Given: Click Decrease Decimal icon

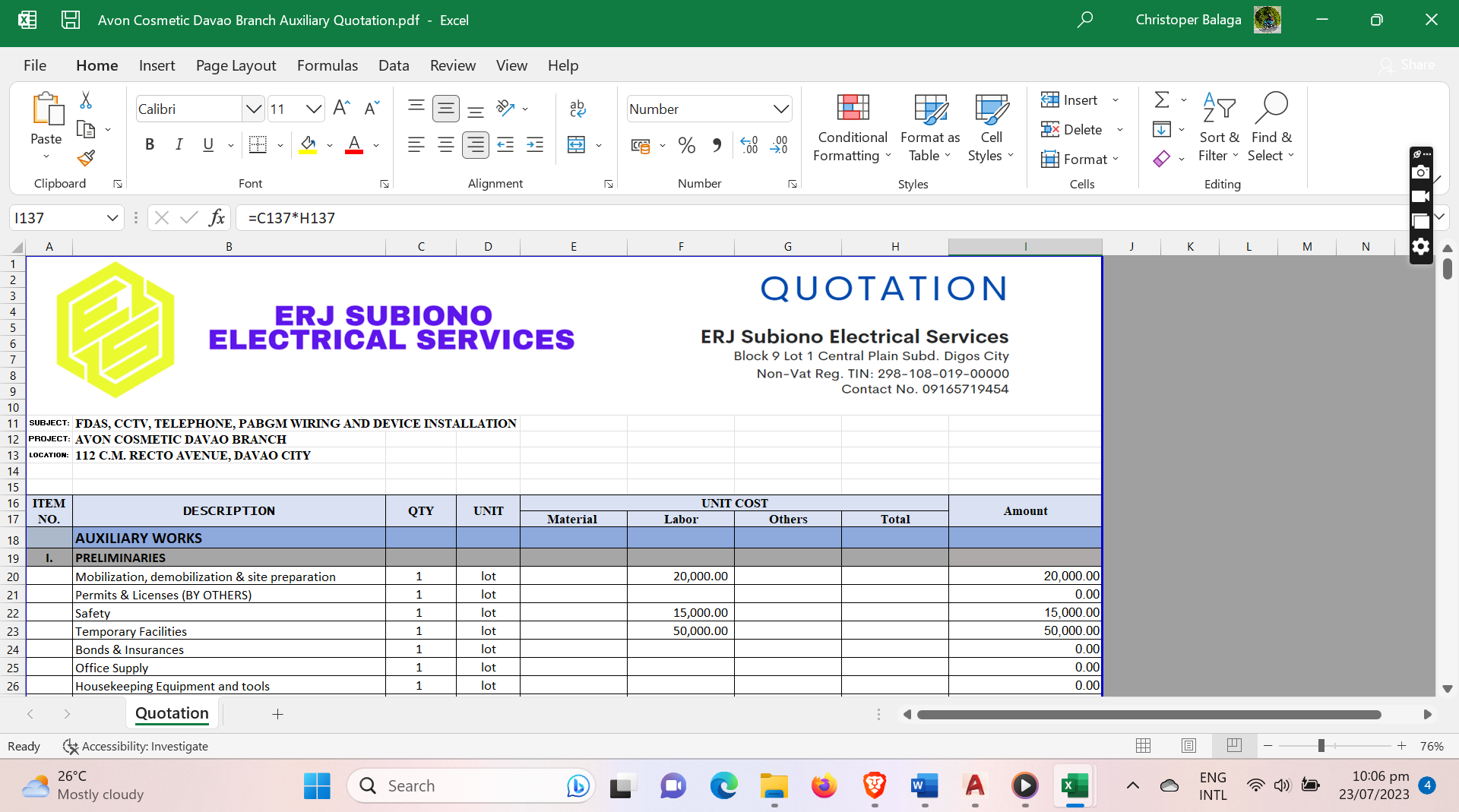Looking at the screenshot, I should coord(779,145).
